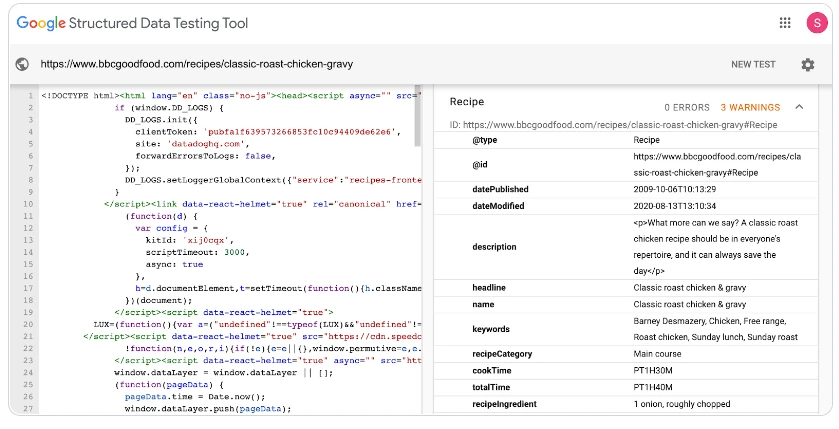Screen dimensions: 839x429
Task: Click the value 2009-10-06T10:13:29
Action: pyautogui.click(x=674, y=189)
